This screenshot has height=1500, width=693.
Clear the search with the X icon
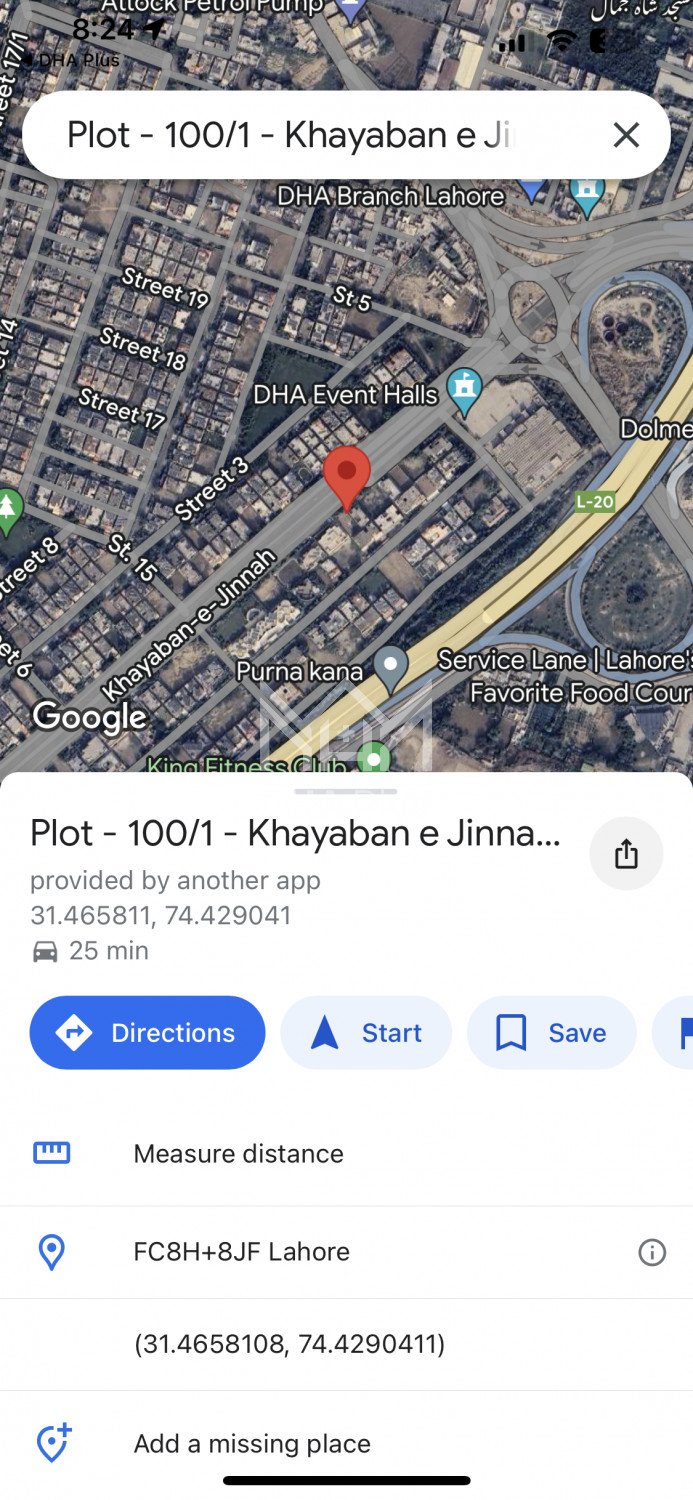click(626, 135)
